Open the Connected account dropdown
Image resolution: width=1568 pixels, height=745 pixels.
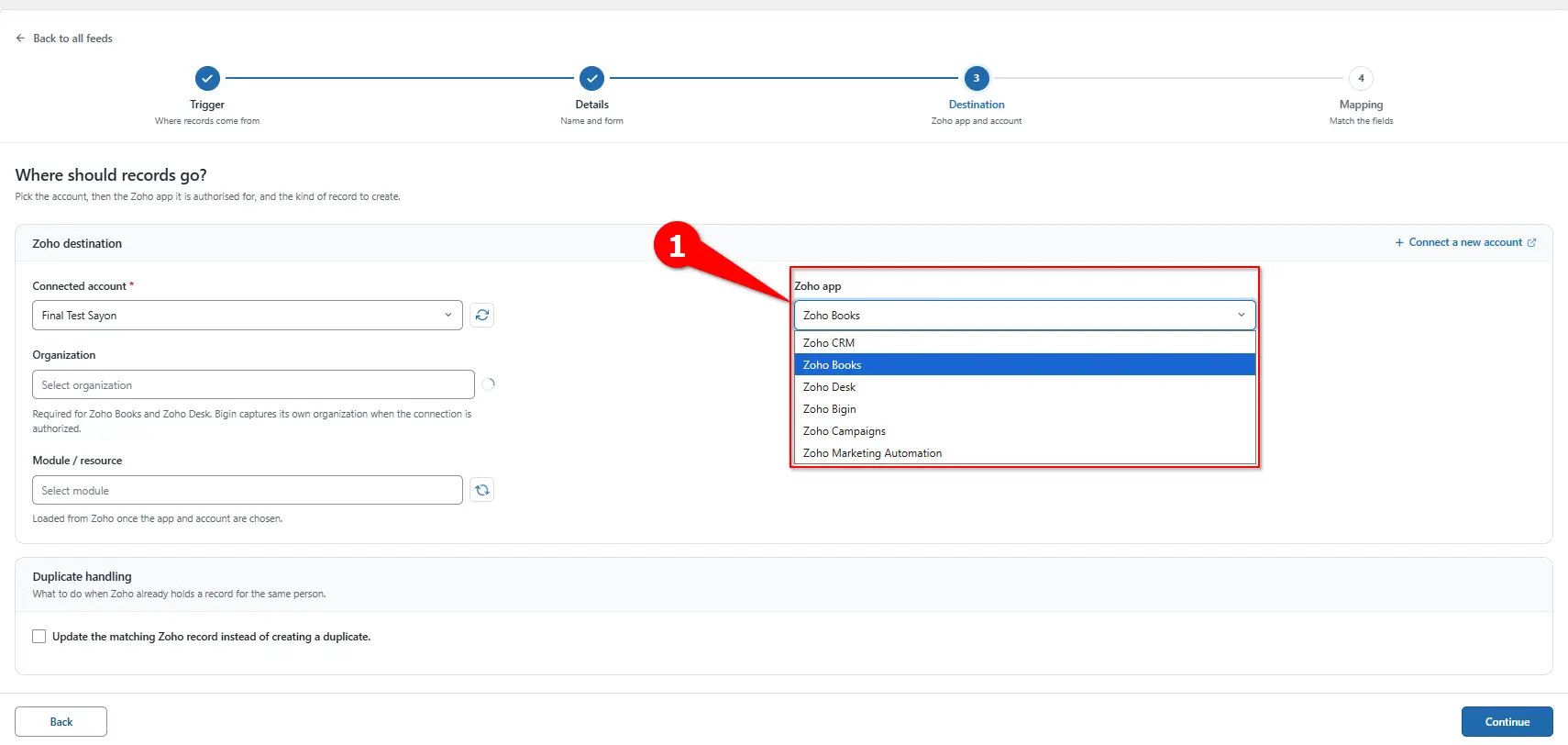click(x=248, y=316)
